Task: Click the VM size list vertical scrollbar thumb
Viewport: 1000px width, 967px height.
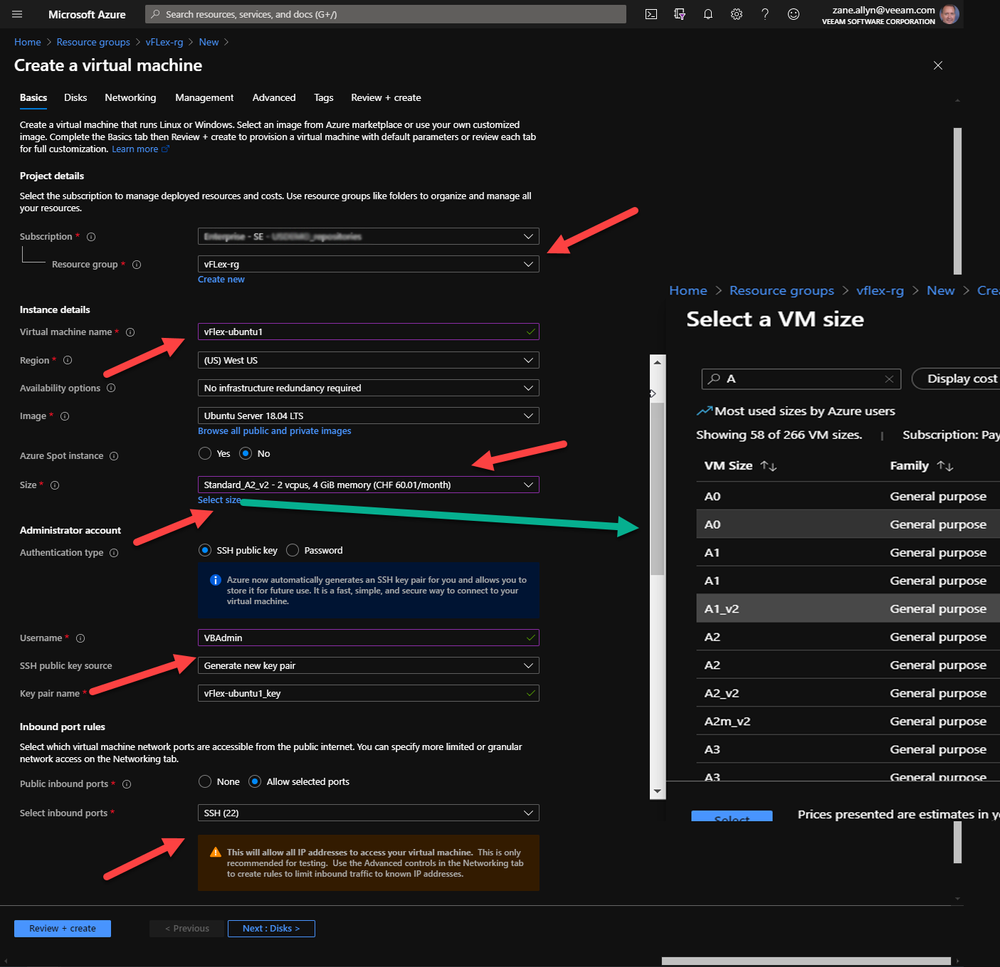Action: click(x=658, y=487)
